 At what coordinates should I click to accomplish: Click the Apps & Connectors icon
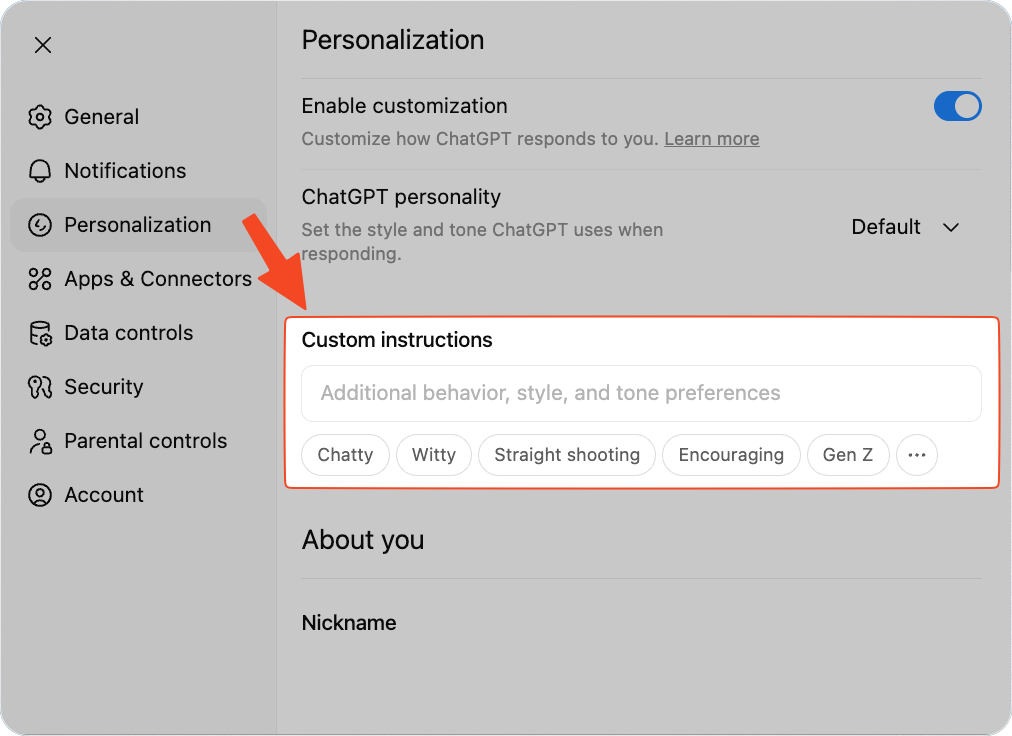click(40, 279)
